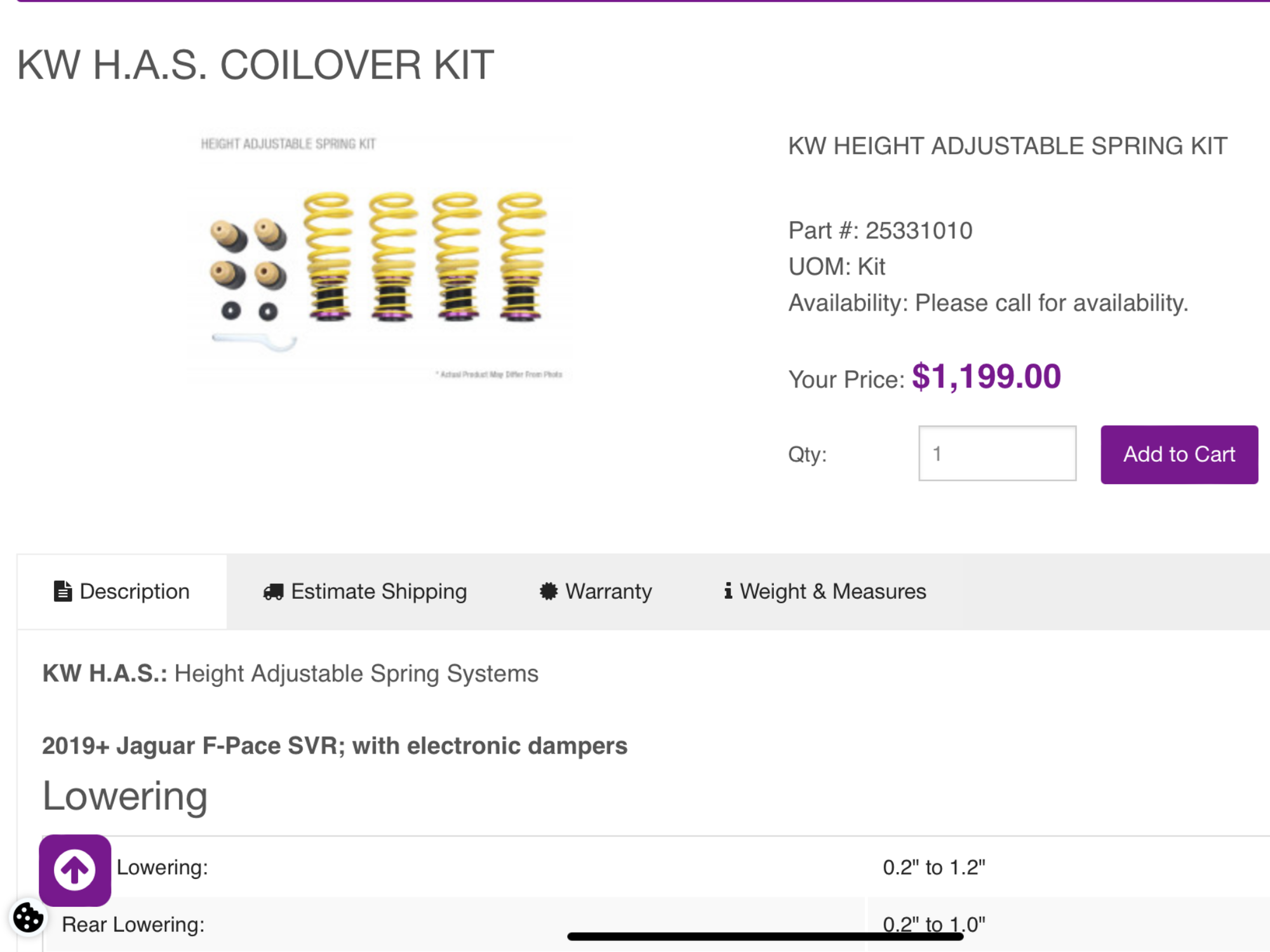This screenshot has width=1270, height=952.
Task: Click the part number 25331010
Action: click(x=918, y=231)
